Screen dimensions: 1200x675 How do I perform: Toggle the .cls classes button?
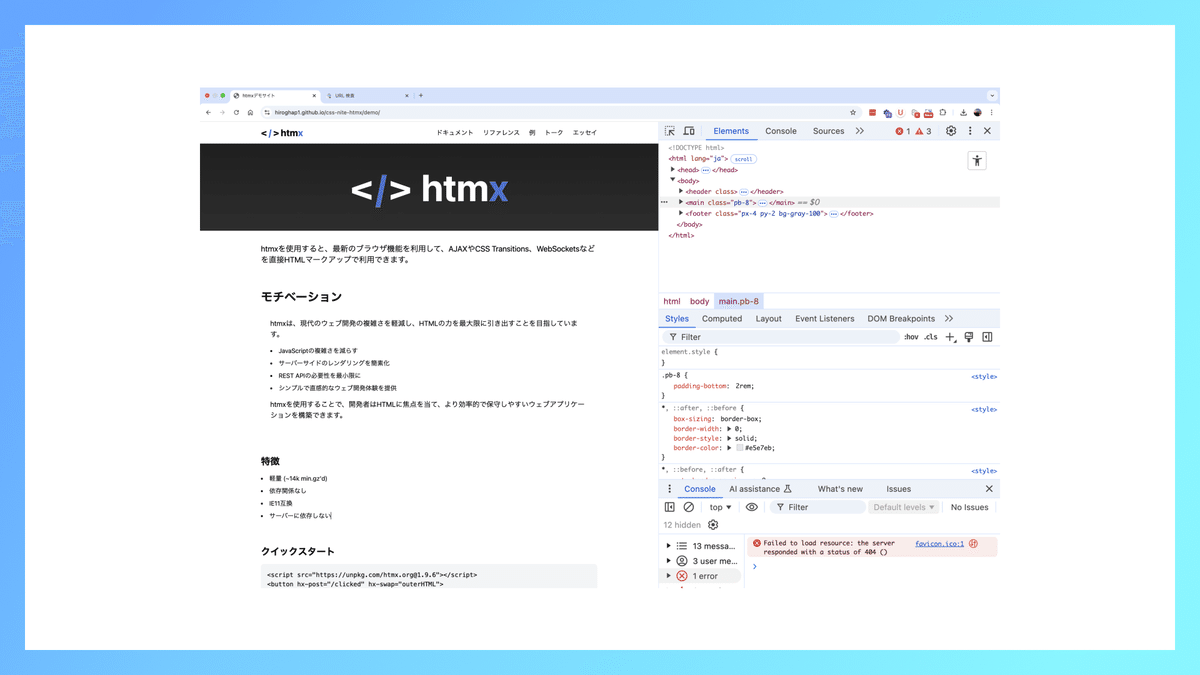tap(931, 337)
